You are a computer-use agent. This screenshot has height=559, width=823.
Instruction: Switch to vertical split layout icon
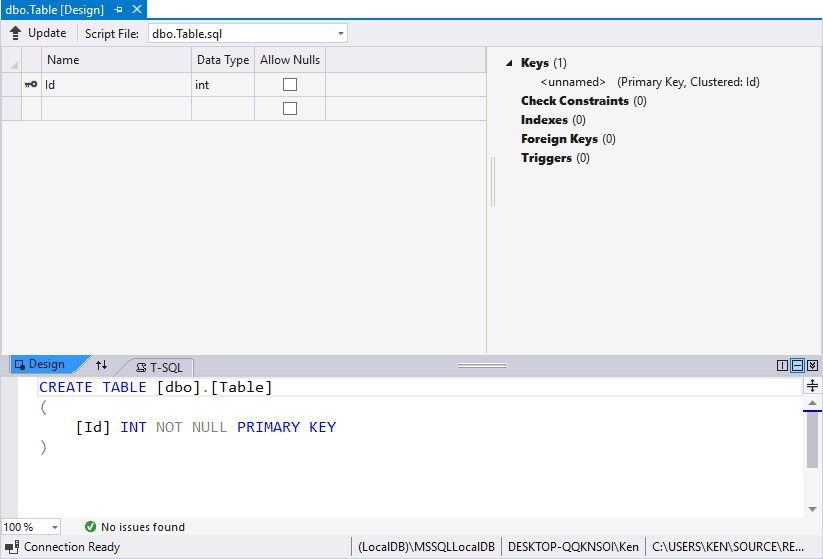point(782,365)
